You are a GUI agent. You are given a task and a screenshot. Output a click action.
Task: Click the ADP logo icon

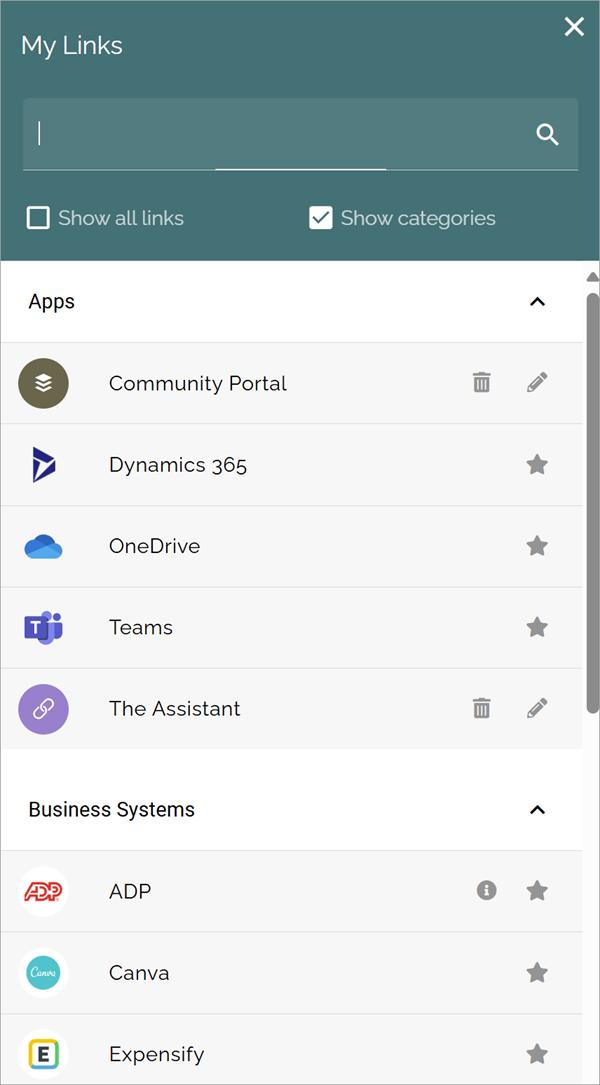(x=44, y=892)
